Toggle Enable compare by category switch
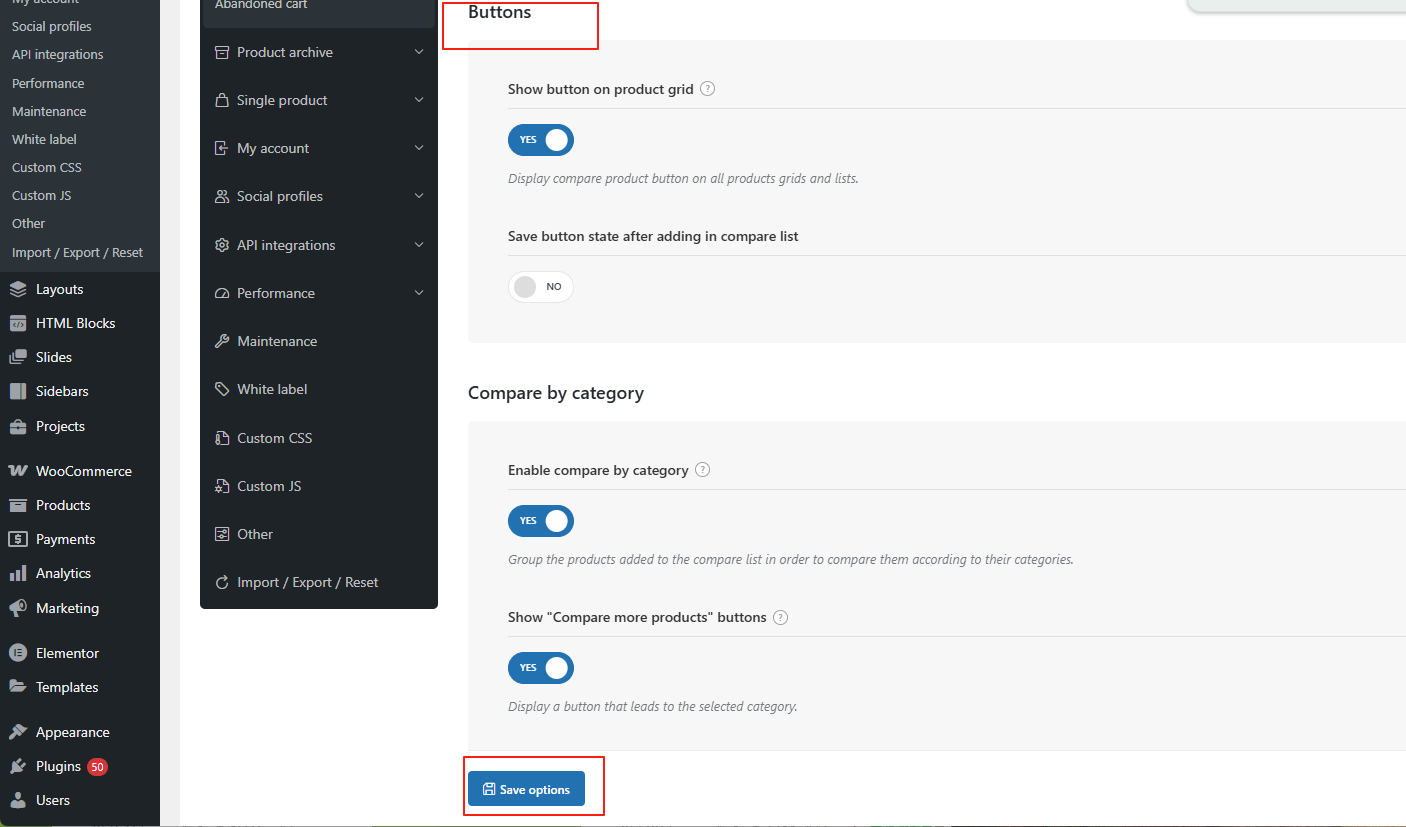 541,521
